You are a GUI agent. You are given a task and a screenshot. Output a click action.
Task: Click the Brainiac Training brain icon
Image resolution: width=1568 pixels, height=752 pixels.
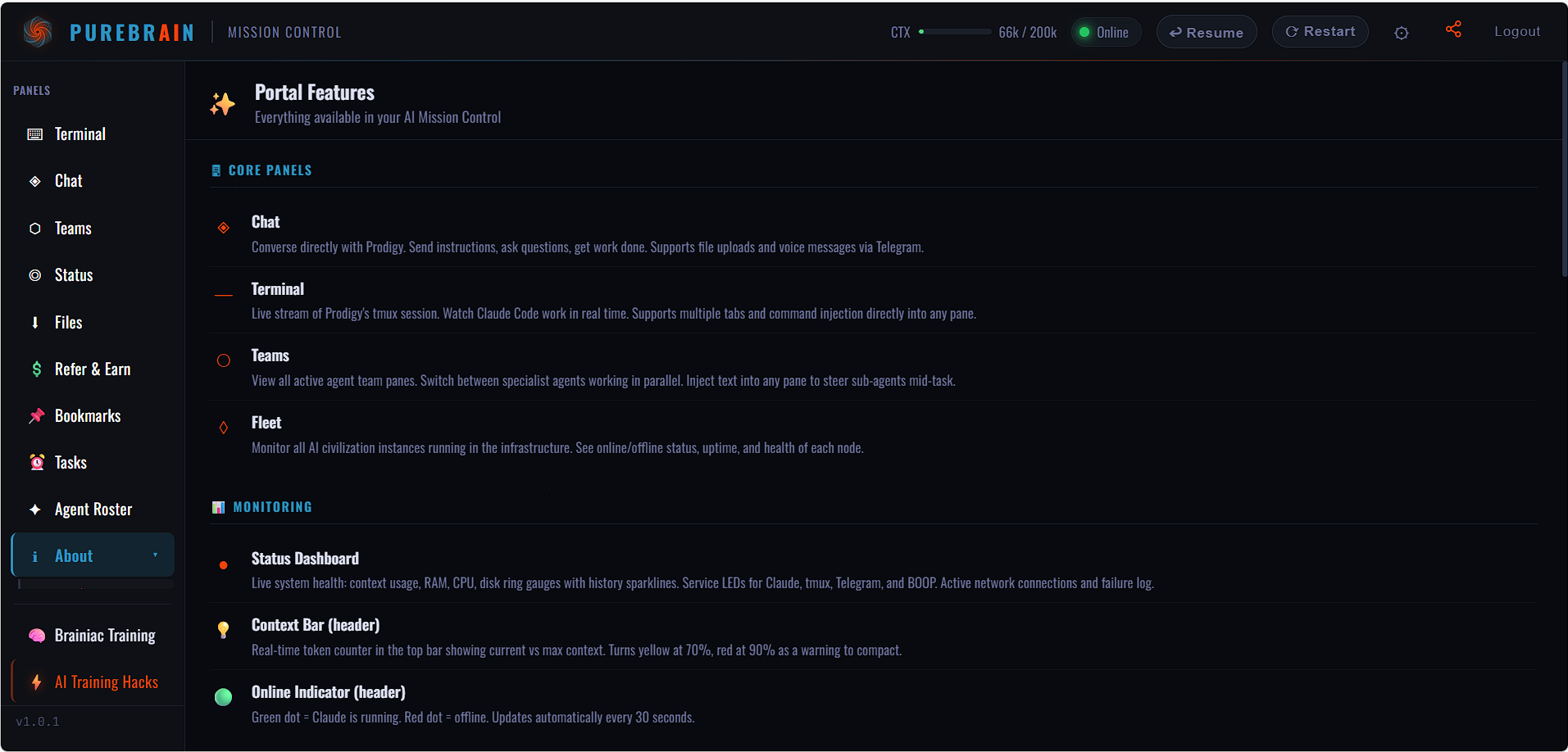(37, 636)
